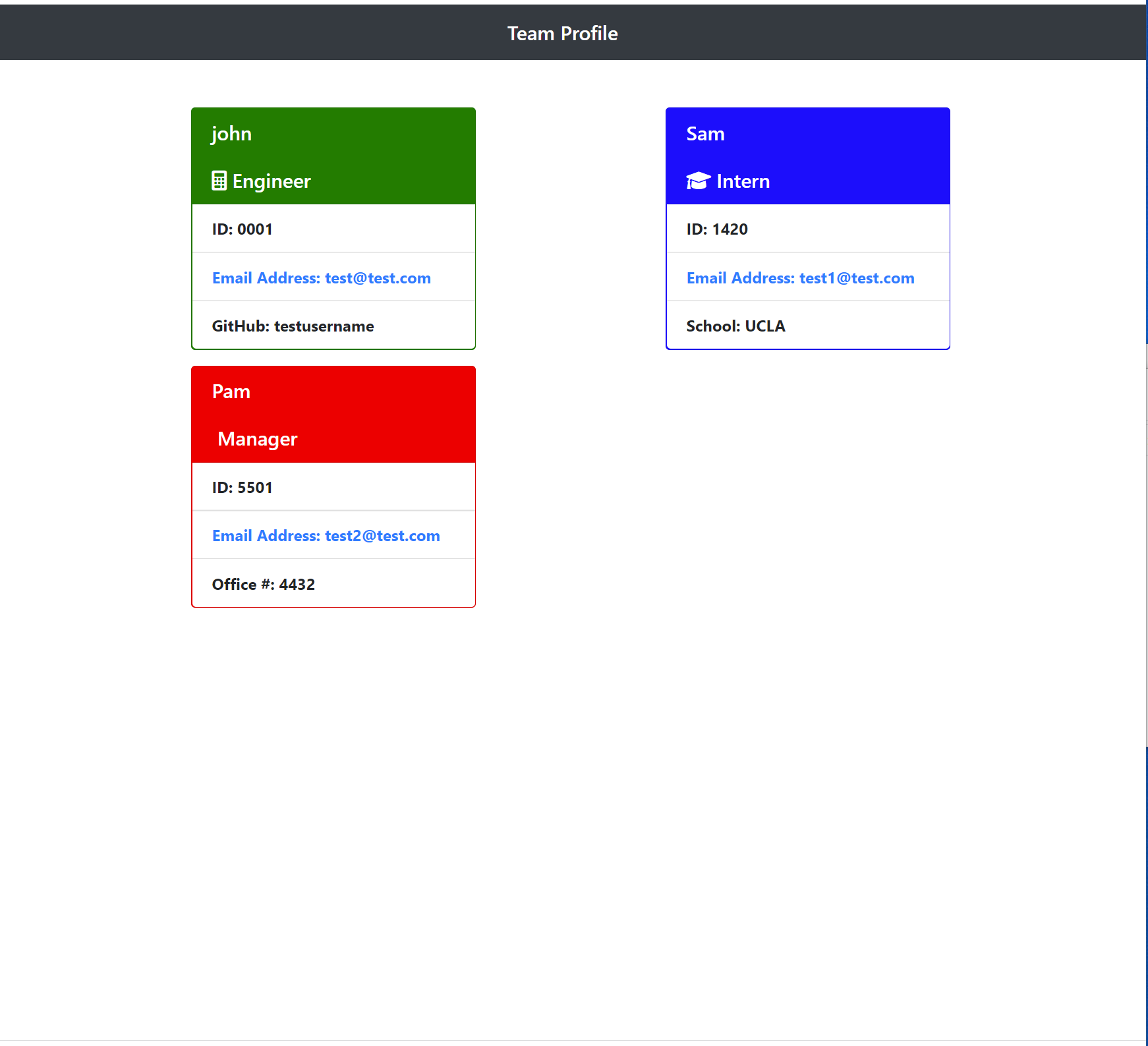
Task: Click the Team Profile title bar
Action: (x=561, y=32)
